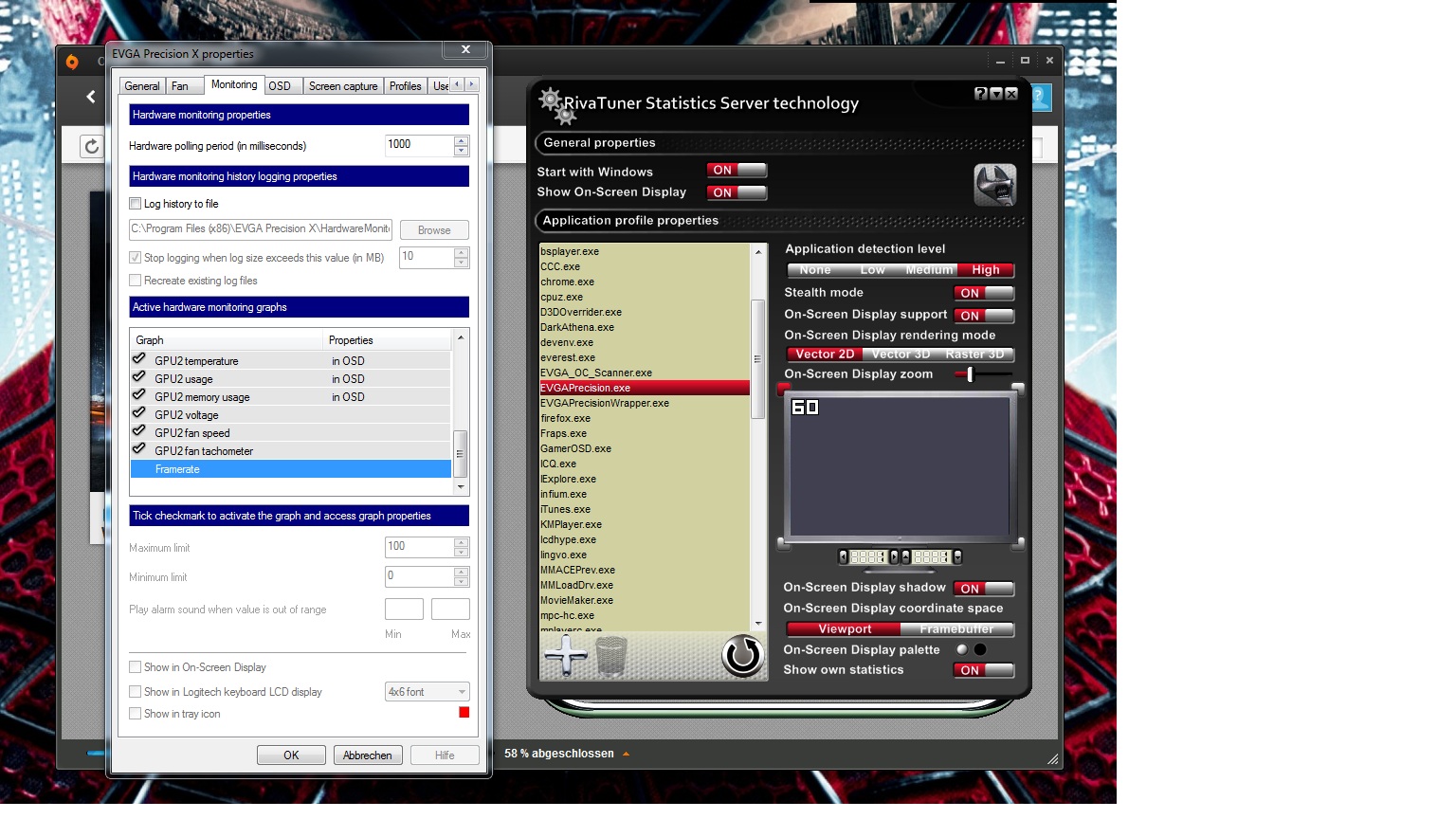Toggle On-Screen Display shadow switch
This screenshot has height=819, width=1456.
point(984,589)
